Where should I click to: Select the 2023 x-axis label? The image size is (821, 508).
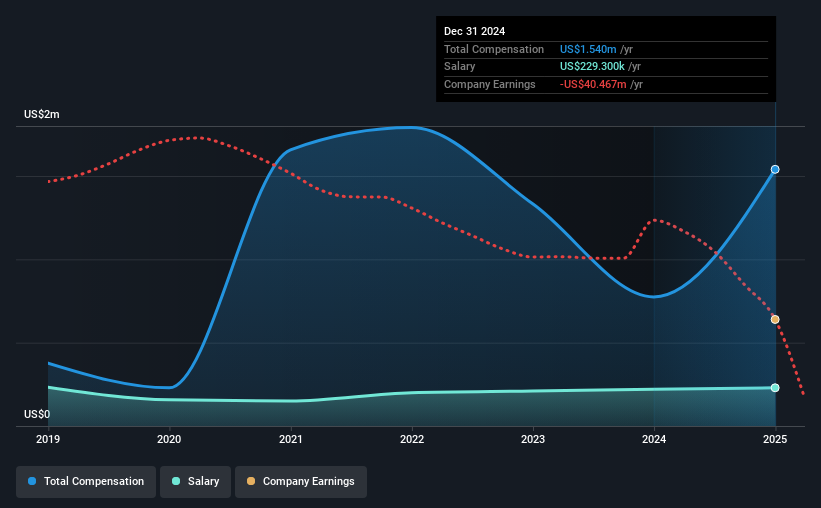coord(533,439)
